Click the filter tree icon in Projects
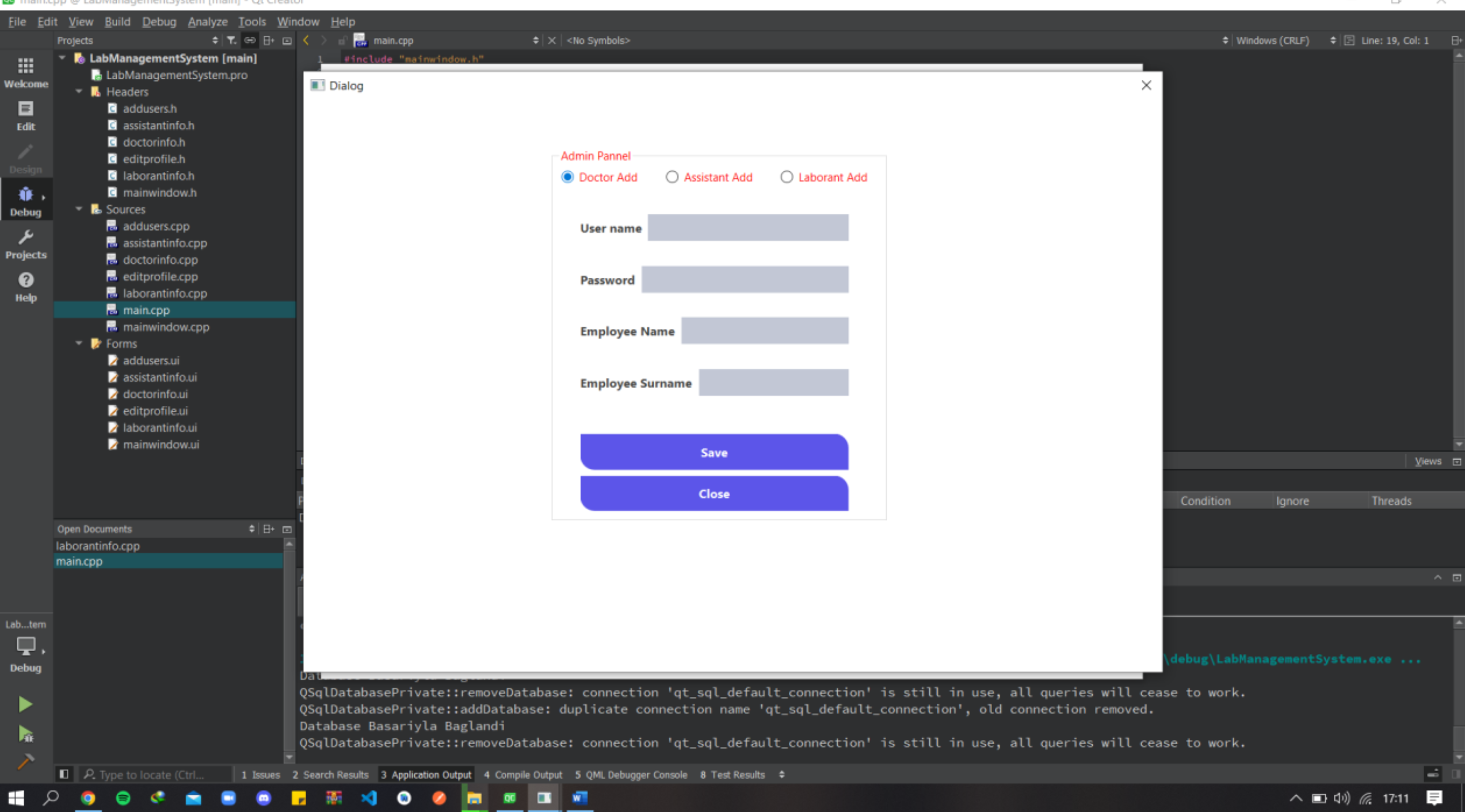Viewport: 1465px width, 812px height. 231,40
